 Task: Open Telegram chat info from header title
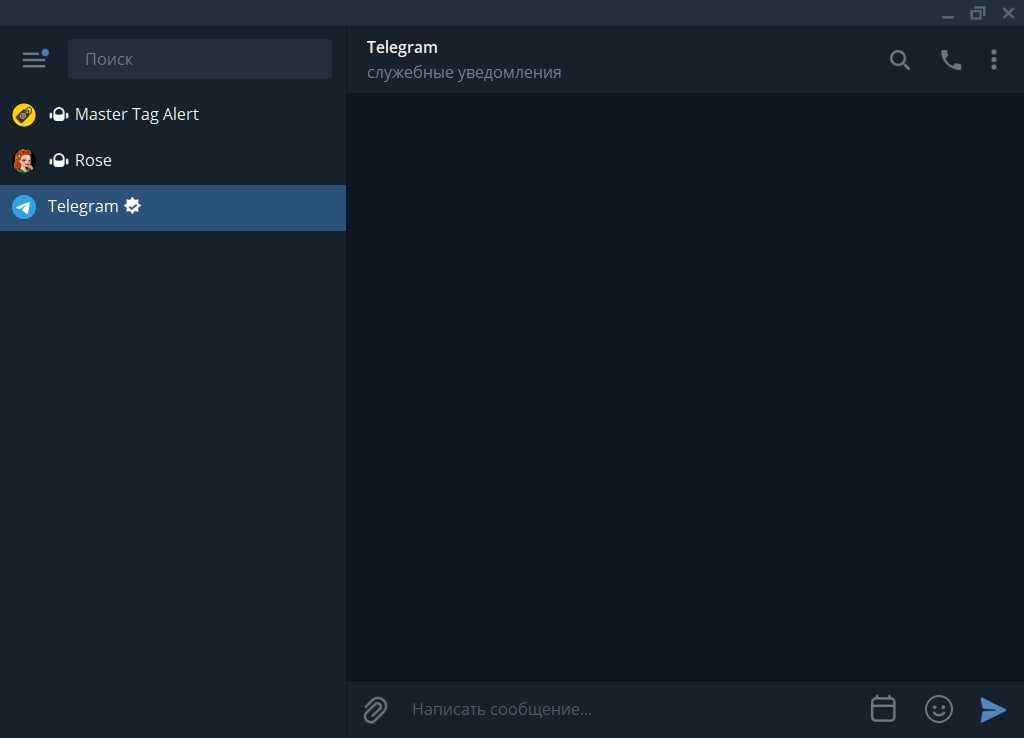coord(402,48)
